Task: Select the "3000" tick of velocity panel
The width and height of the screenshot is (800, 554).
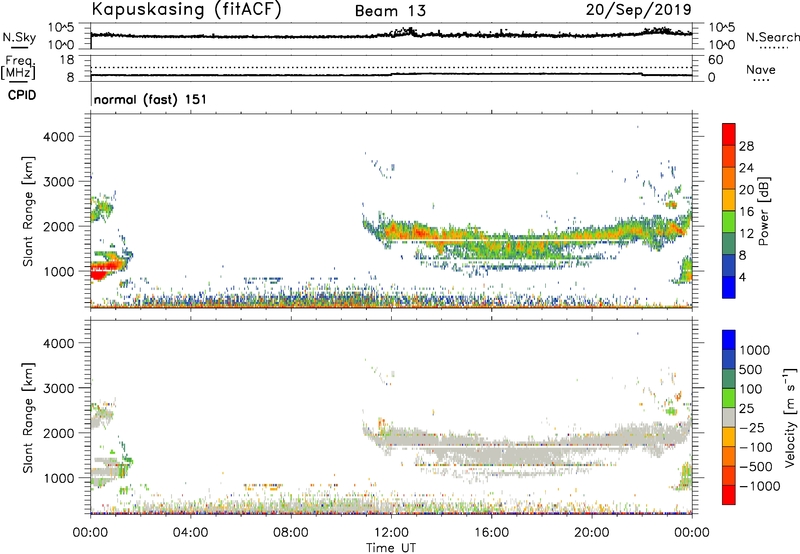Action: click(x=59, y=388)
